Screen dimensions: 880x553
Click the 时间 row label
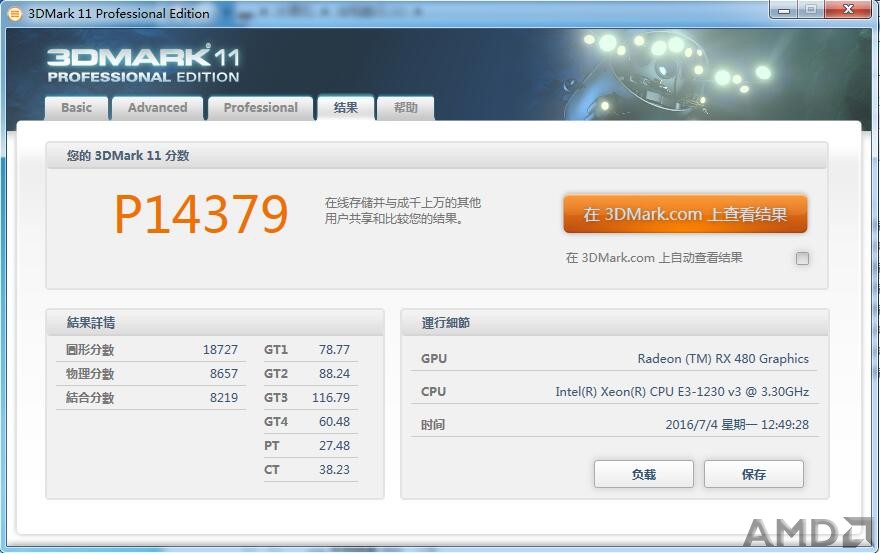pos(433,425)
